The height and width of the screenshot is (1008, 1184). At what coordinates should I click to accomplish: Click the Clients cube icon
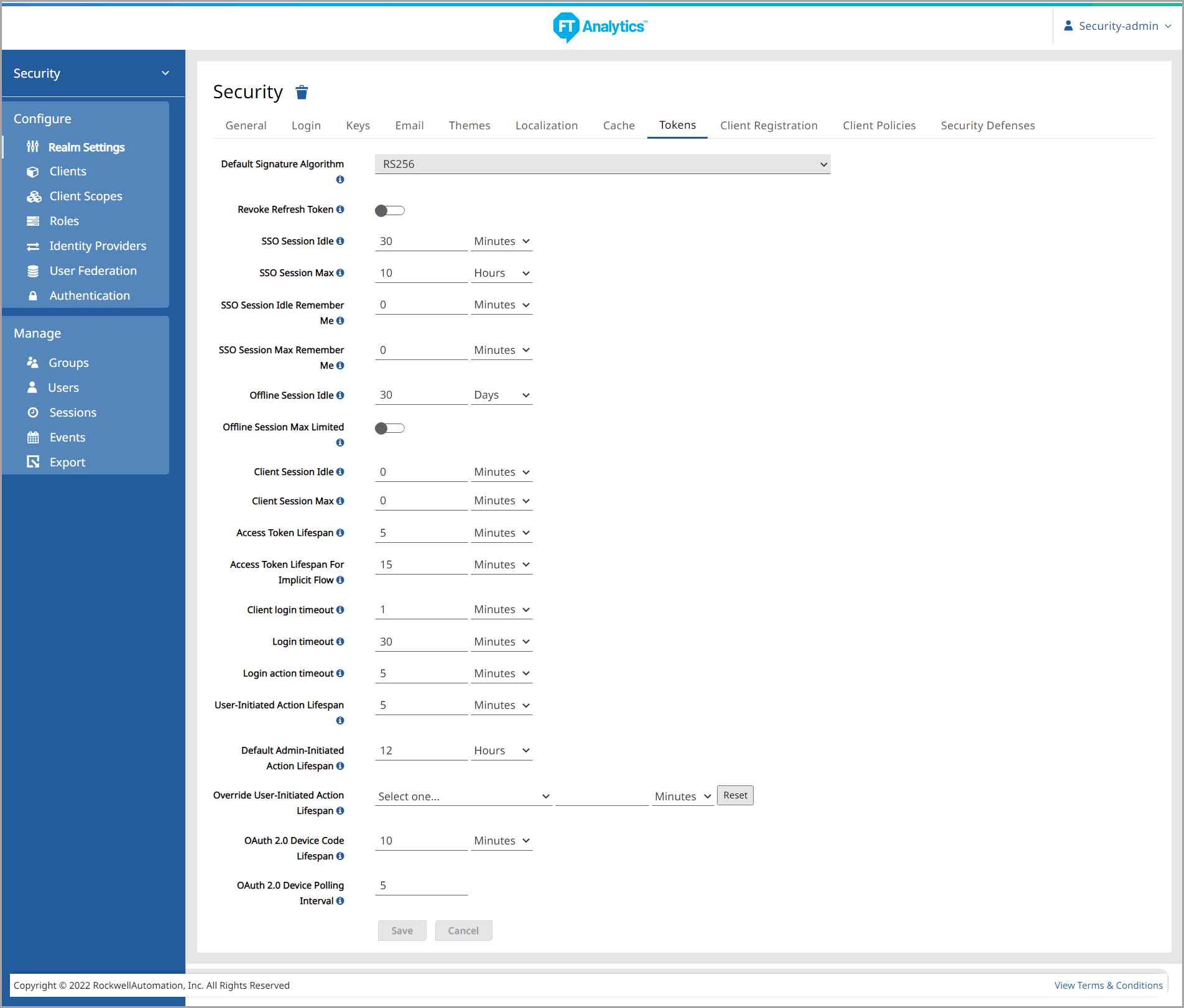tap(33, 172)
